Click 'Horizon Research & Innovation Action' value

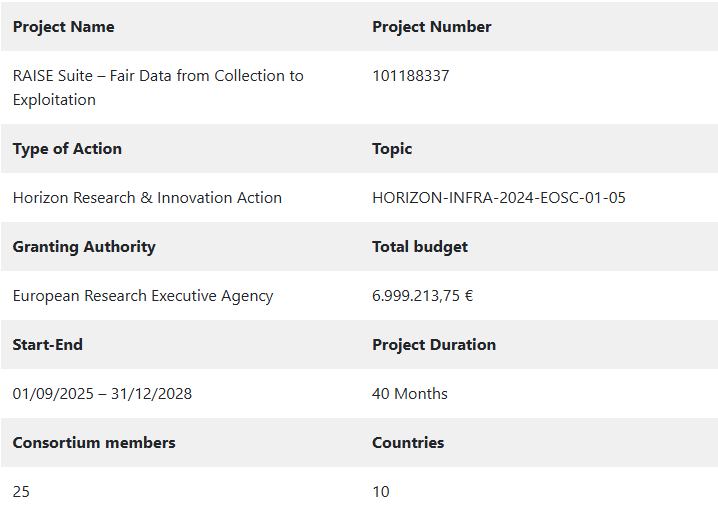point(147,198)
